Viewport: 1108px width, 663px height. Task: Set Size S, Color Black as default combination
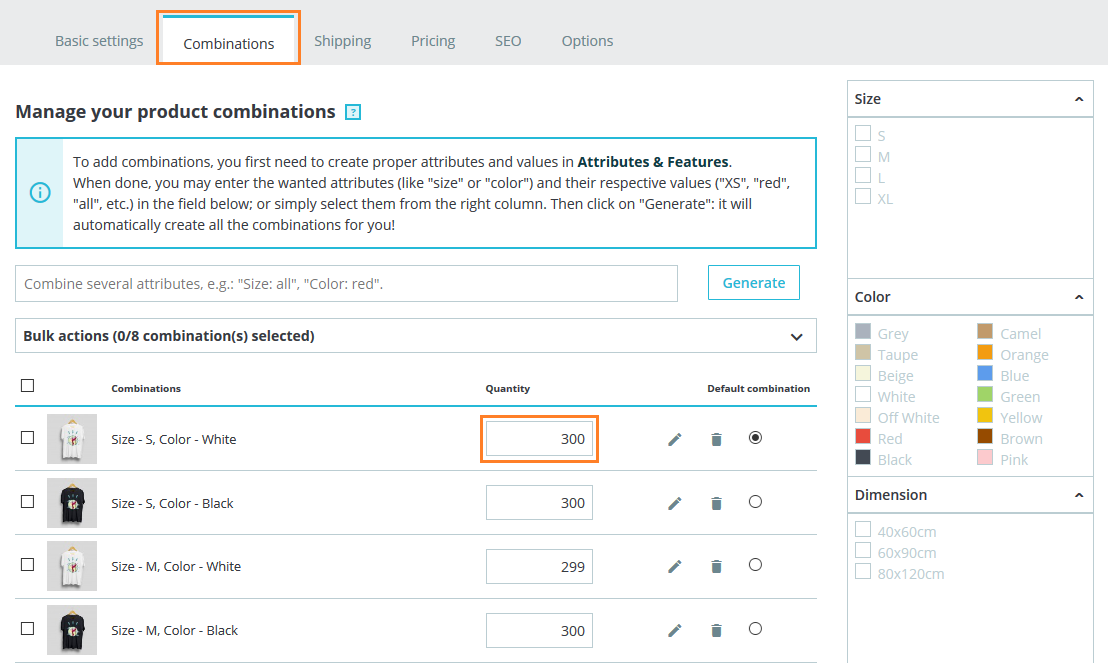pyautogui.click(x=755, y=502)
